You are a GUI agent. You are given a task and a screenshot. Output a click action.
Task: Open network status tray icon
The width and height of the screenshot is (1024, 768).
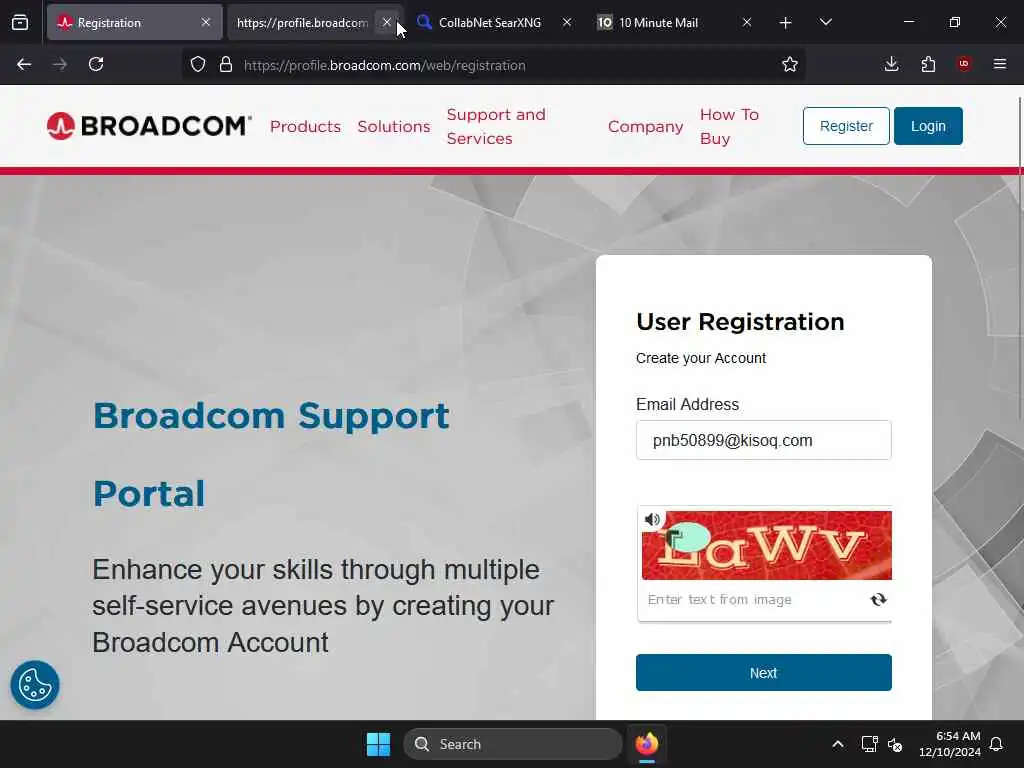click(x=869, y=744)
